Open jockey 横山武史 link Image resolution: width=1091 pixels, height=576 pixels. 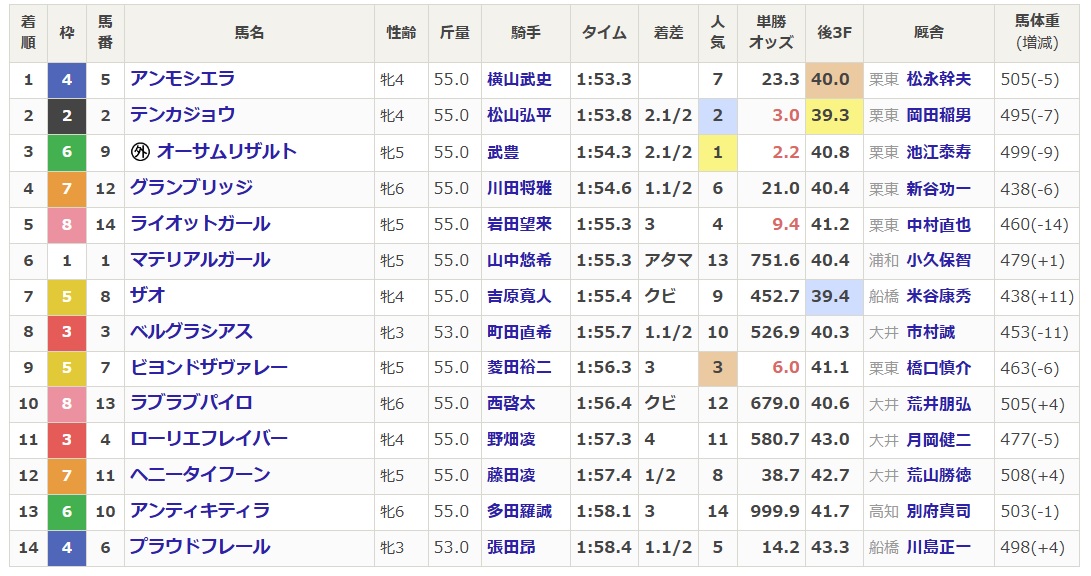click(519, 79)
